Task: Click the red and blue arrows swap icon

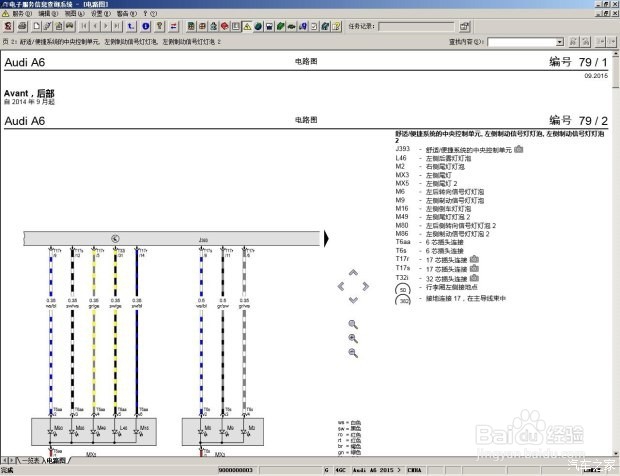Action: click(174, 26)
